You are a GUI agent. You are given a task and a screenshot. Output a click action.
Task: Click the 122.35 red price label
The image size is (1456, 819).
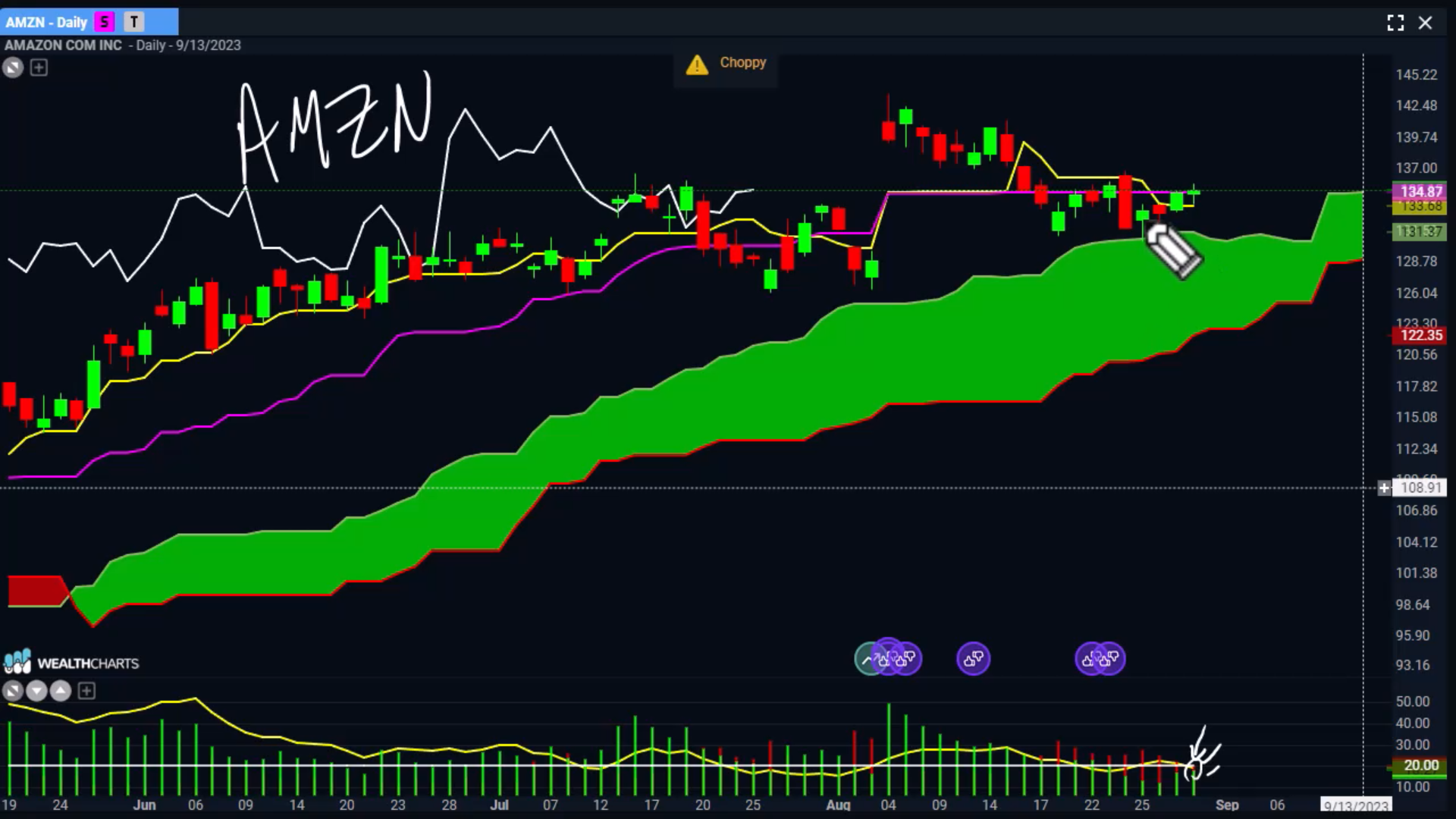(x=1420, y=335)
